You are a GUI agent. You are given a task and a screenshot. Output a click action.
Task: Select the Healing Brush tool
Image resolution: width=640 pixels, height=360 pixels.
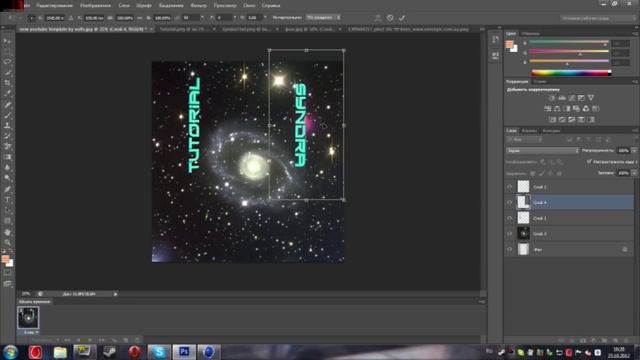point(7,104)
